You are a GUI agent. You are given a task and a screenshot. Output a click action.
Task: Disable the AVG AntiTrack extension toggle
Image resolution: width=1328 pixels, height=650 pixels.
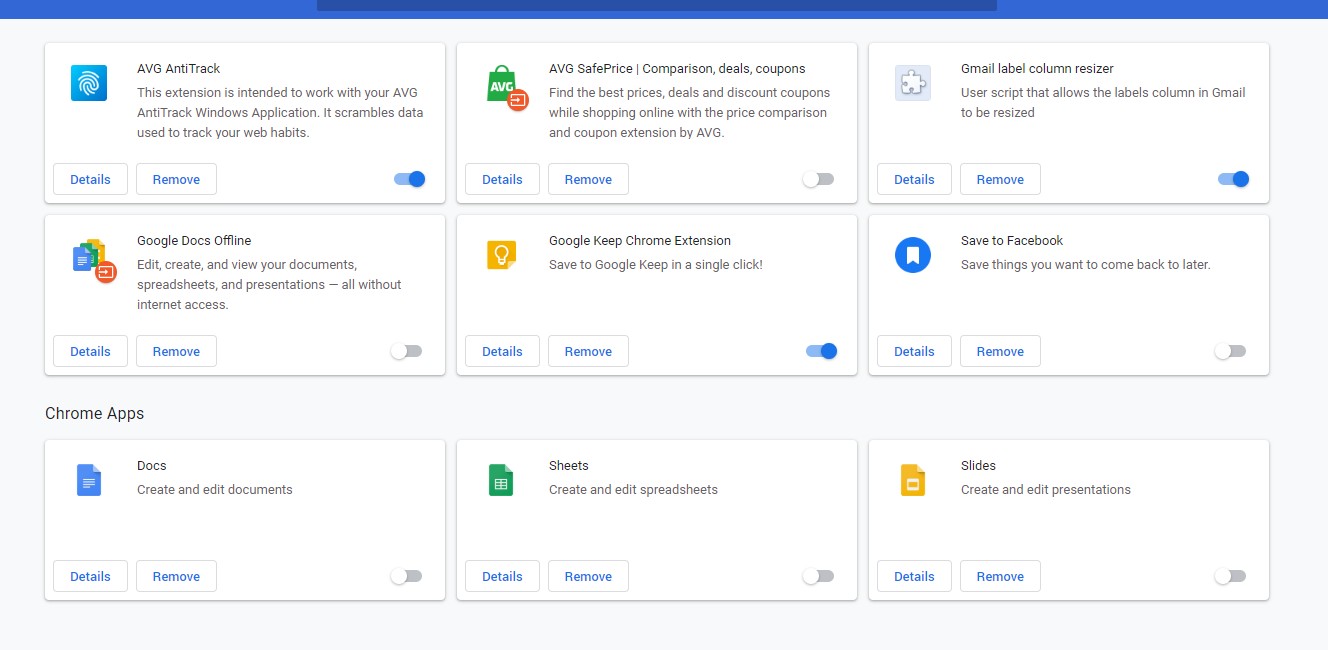tap(410, 179)
